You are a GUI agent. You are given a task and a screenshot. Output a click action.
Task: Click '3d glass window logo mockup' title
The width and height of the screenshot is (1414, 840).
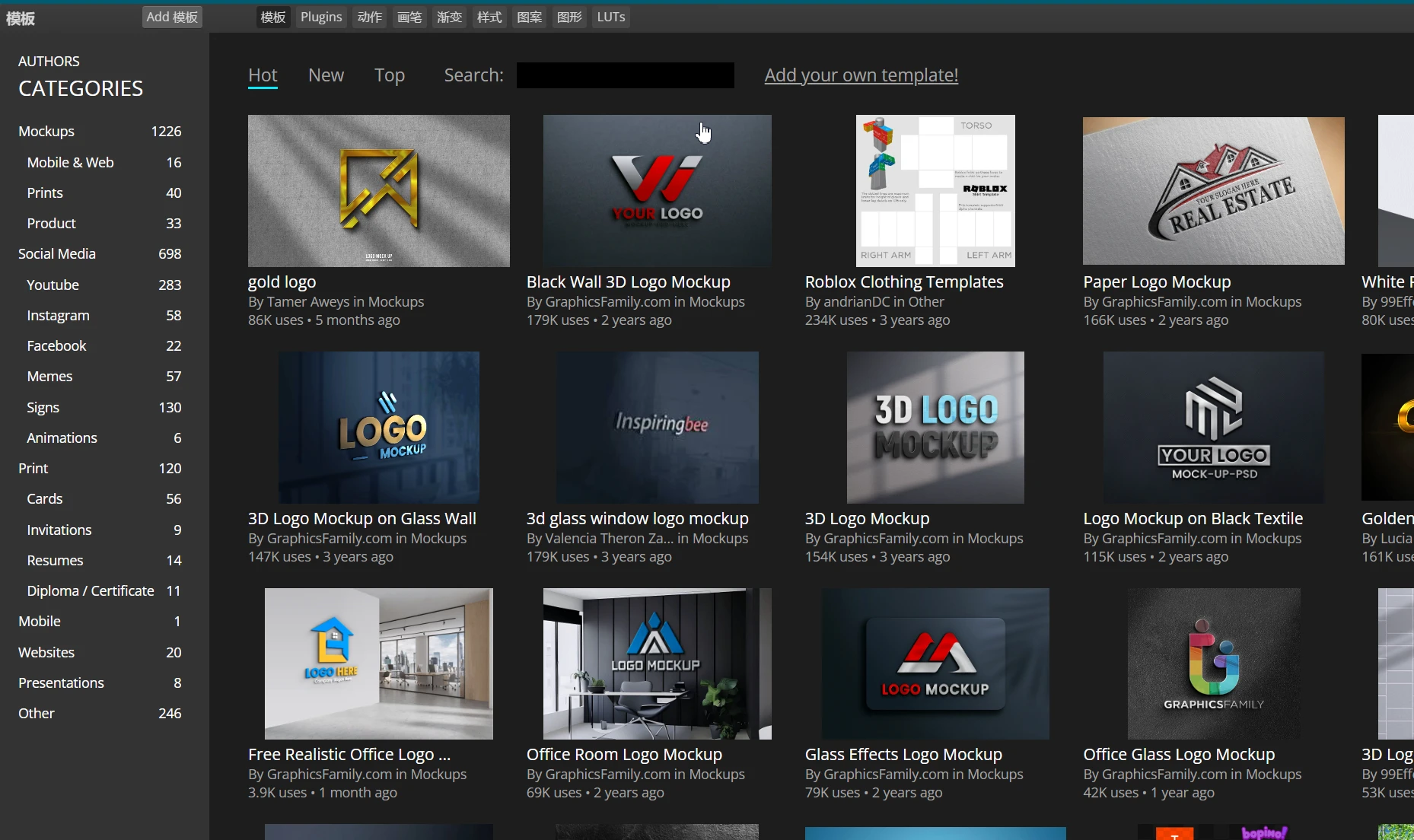[x=638, y=518]
